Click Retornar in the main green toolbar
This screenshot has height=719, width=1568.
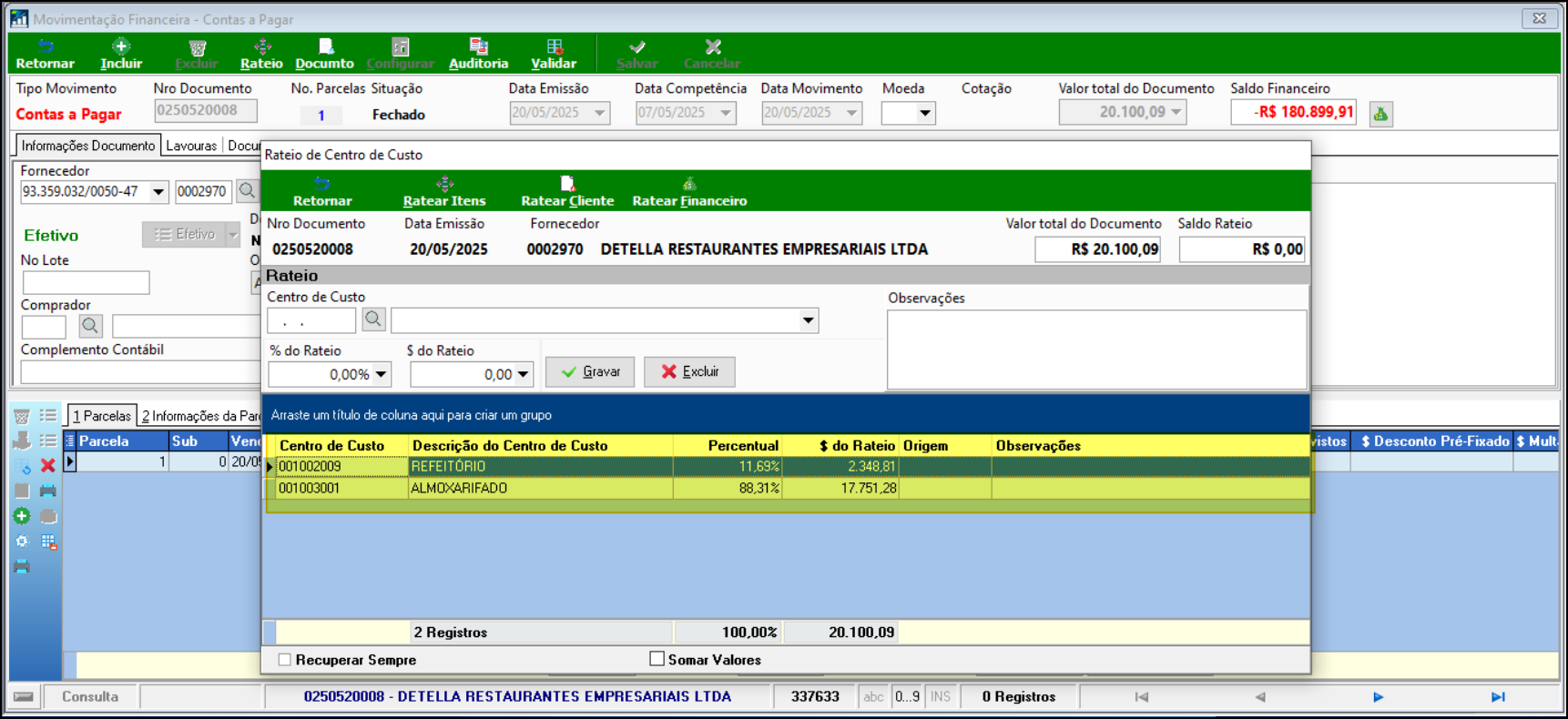tap(45, 54)
